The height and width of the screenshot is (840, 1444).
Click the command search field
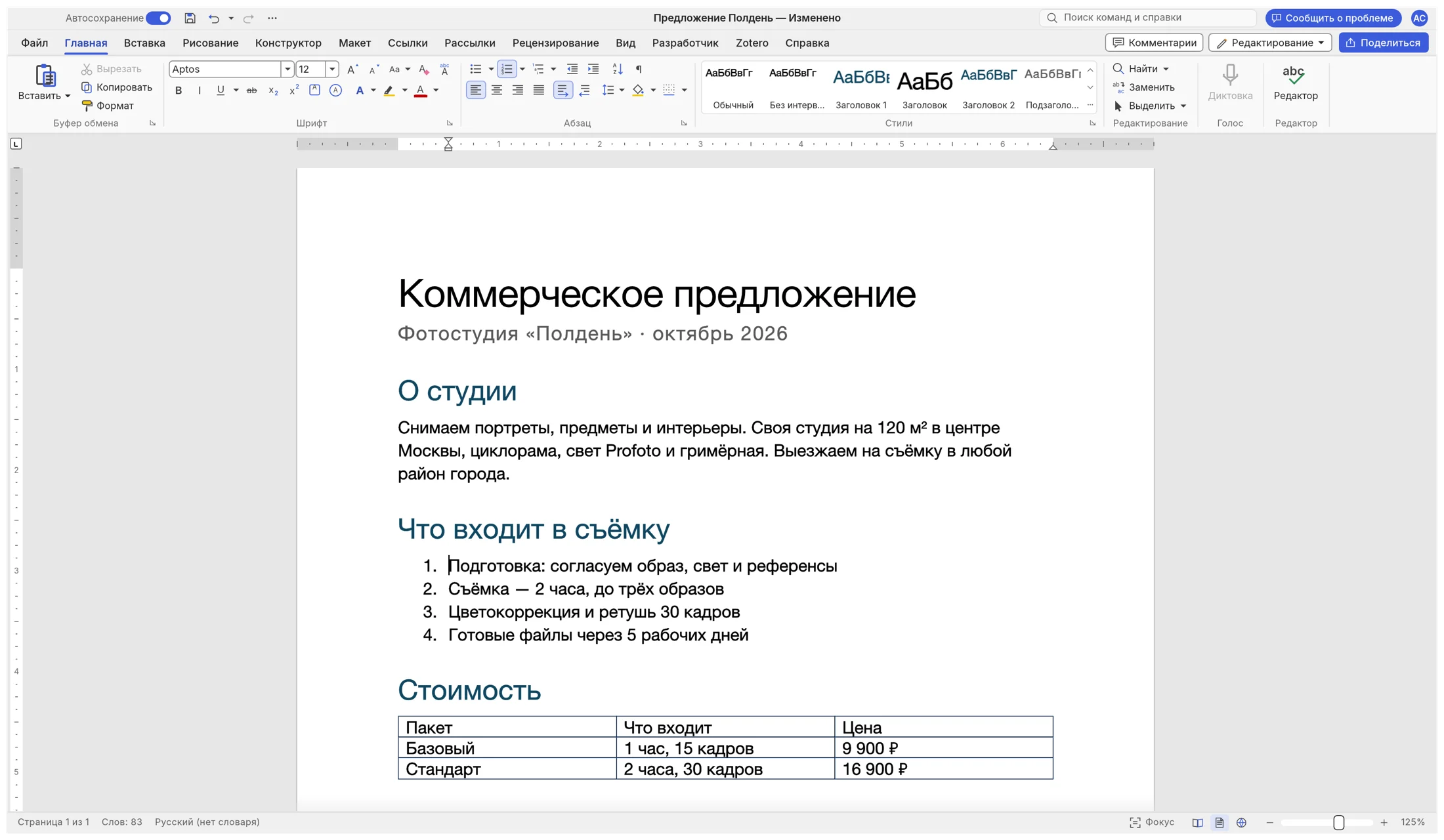click(1147, 18)
